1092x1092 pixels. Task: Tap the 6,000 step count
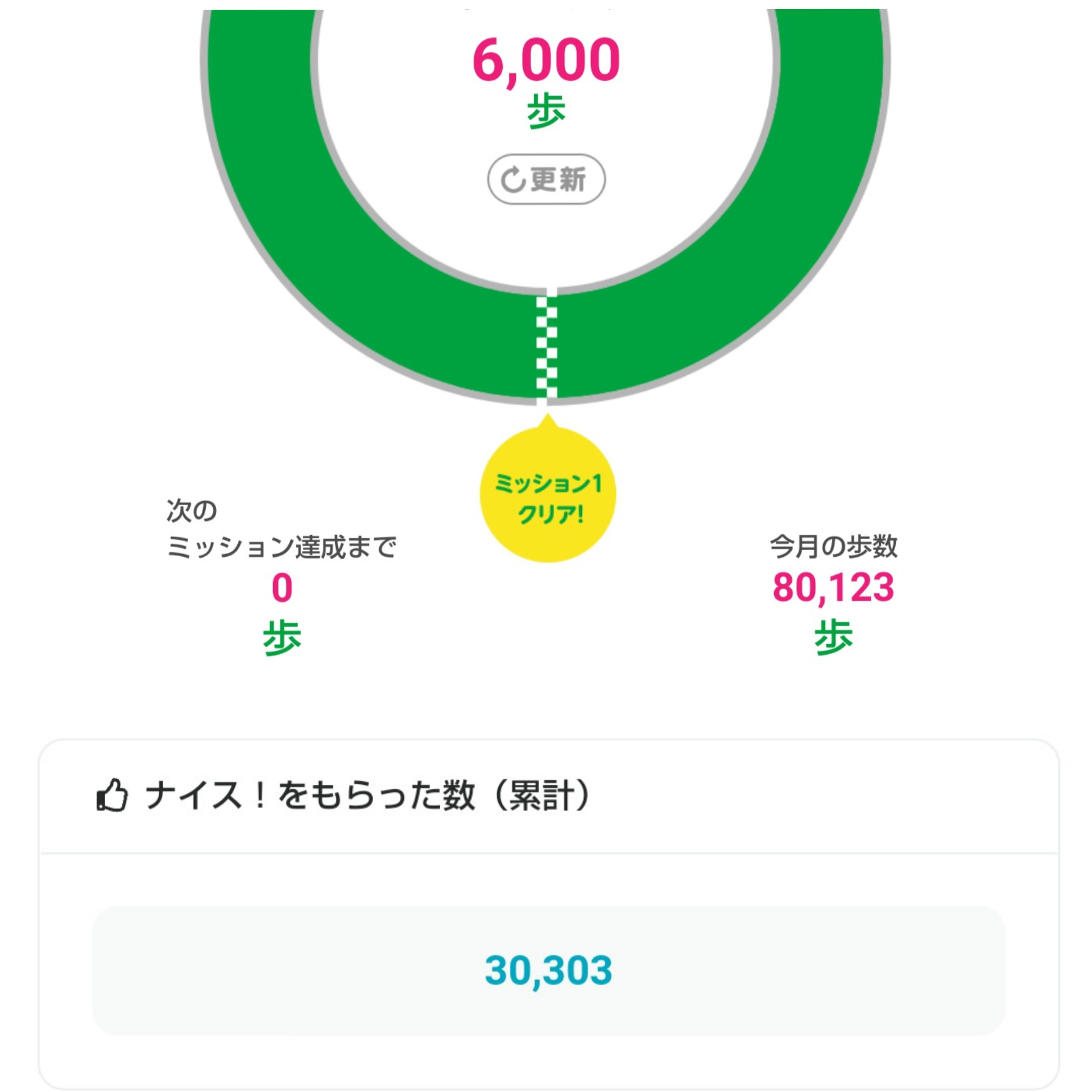pyautogui.click(x=546, y=60)
